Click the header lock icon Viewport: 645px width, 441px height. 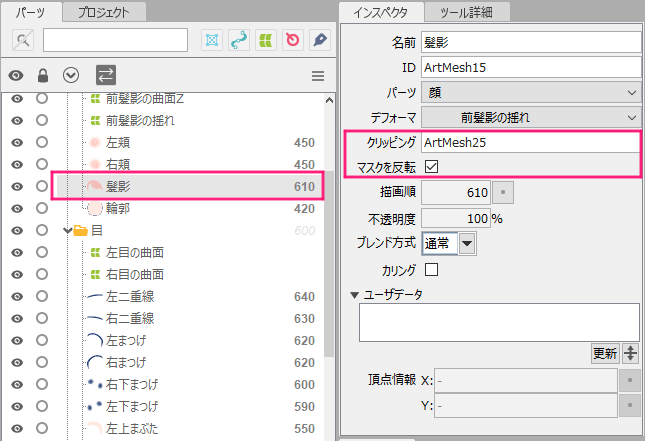click(43, 75)
